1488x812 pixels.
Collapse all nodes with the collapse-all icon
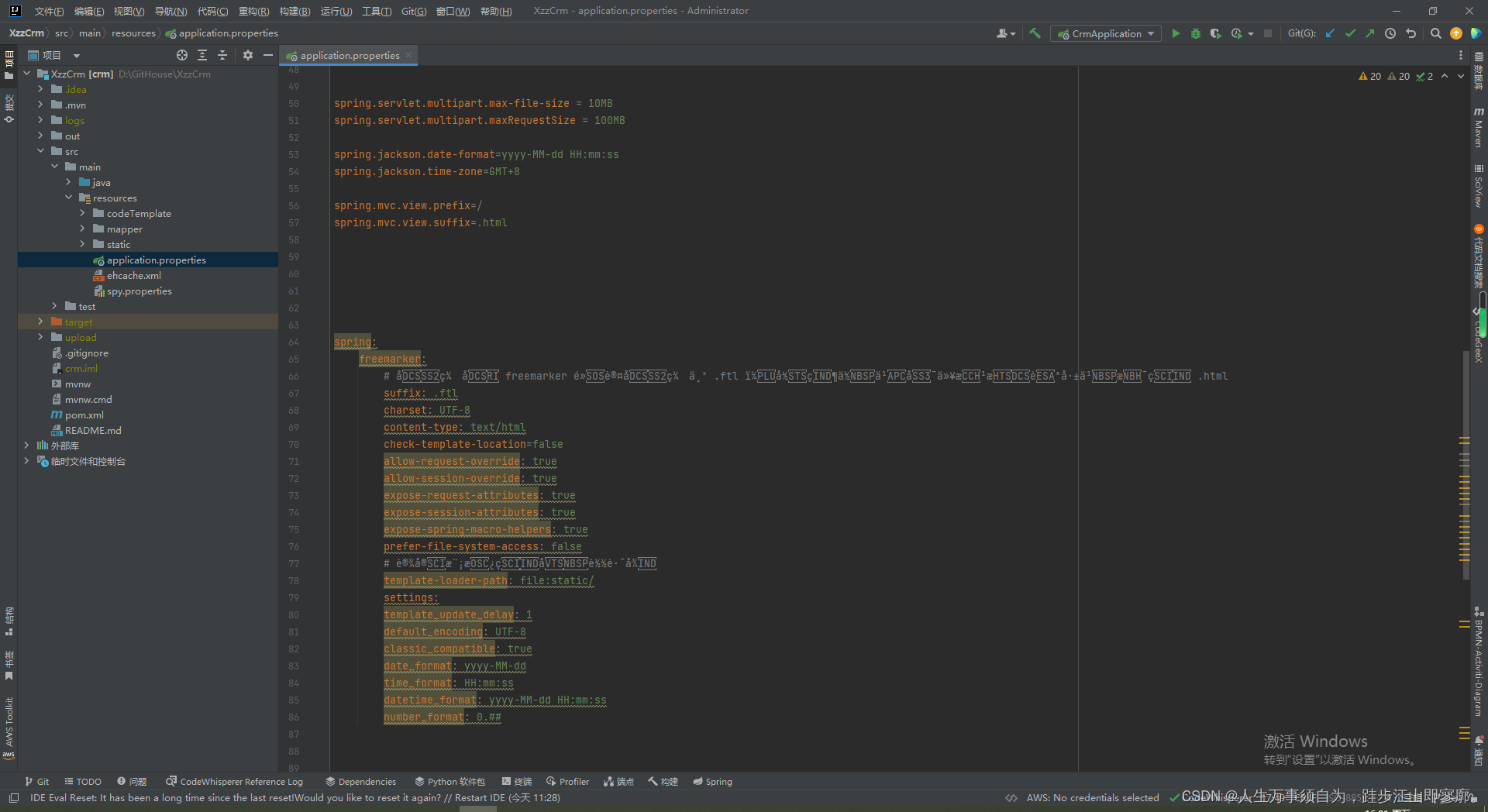click(x=222, y=55)
